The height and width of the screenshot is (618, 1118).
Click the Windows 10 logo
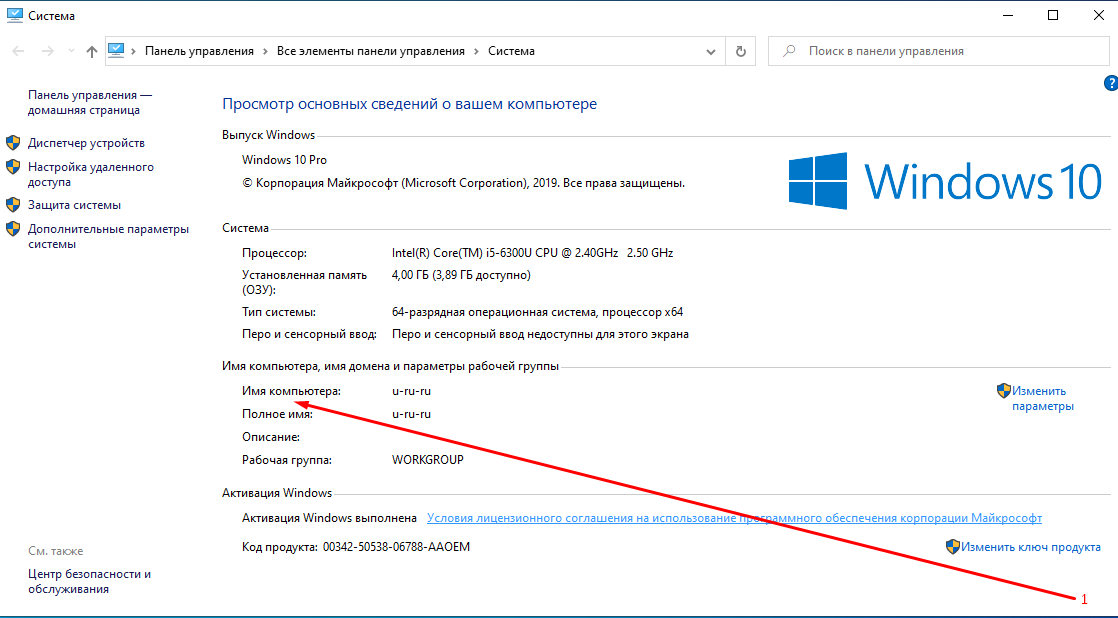point(945,181)
